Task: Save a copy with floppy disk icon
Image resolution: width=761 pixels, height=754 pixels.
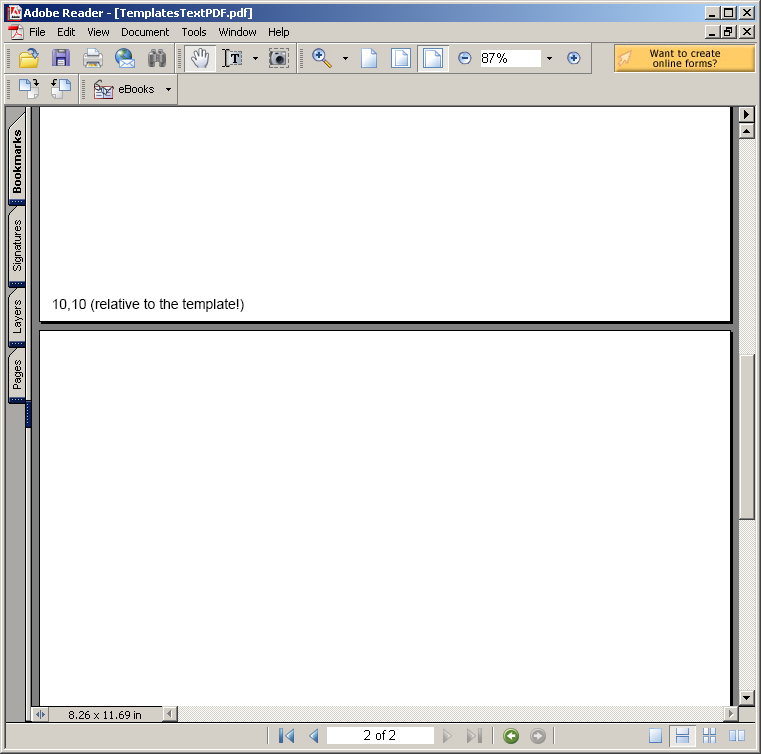Action: click(x=61, y=58)
